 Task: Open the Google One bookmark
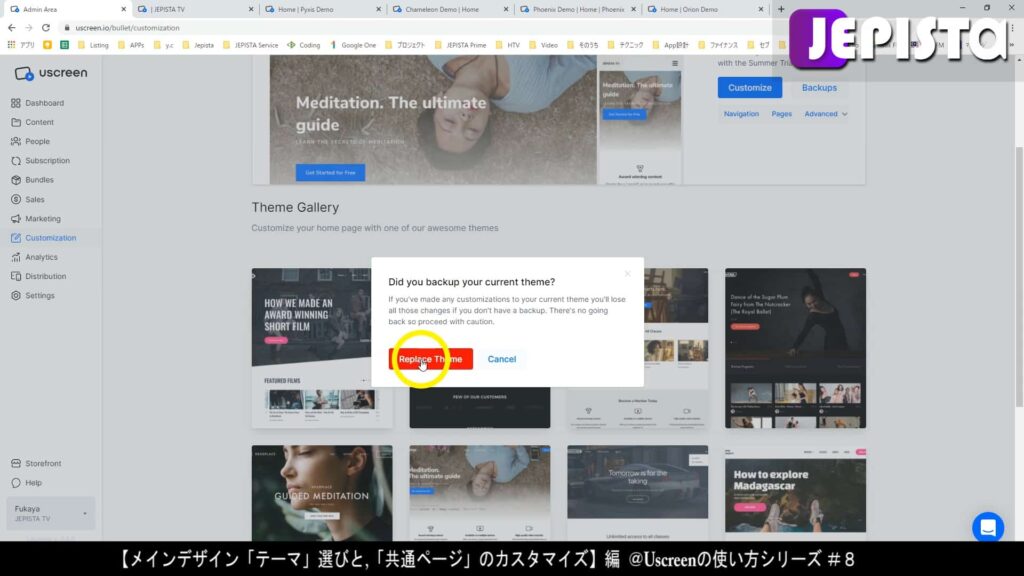pyautogui.click(x=353, y=45)
